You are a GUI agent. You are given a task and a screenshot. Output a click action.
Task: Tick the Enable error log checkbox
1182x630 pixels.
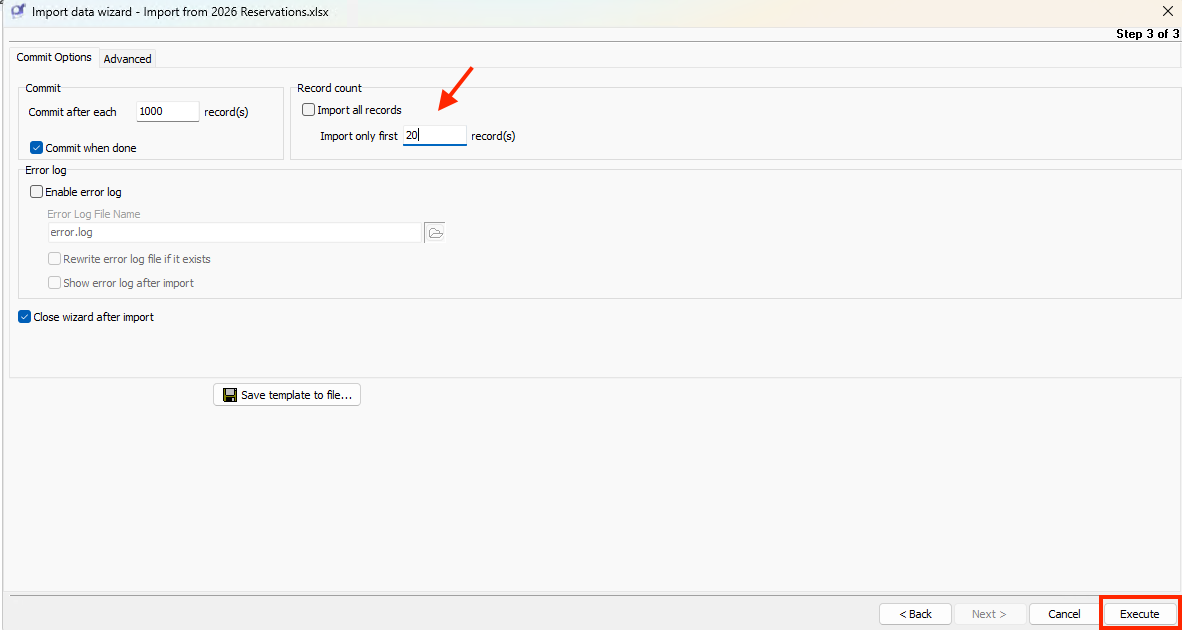(37, 192)
